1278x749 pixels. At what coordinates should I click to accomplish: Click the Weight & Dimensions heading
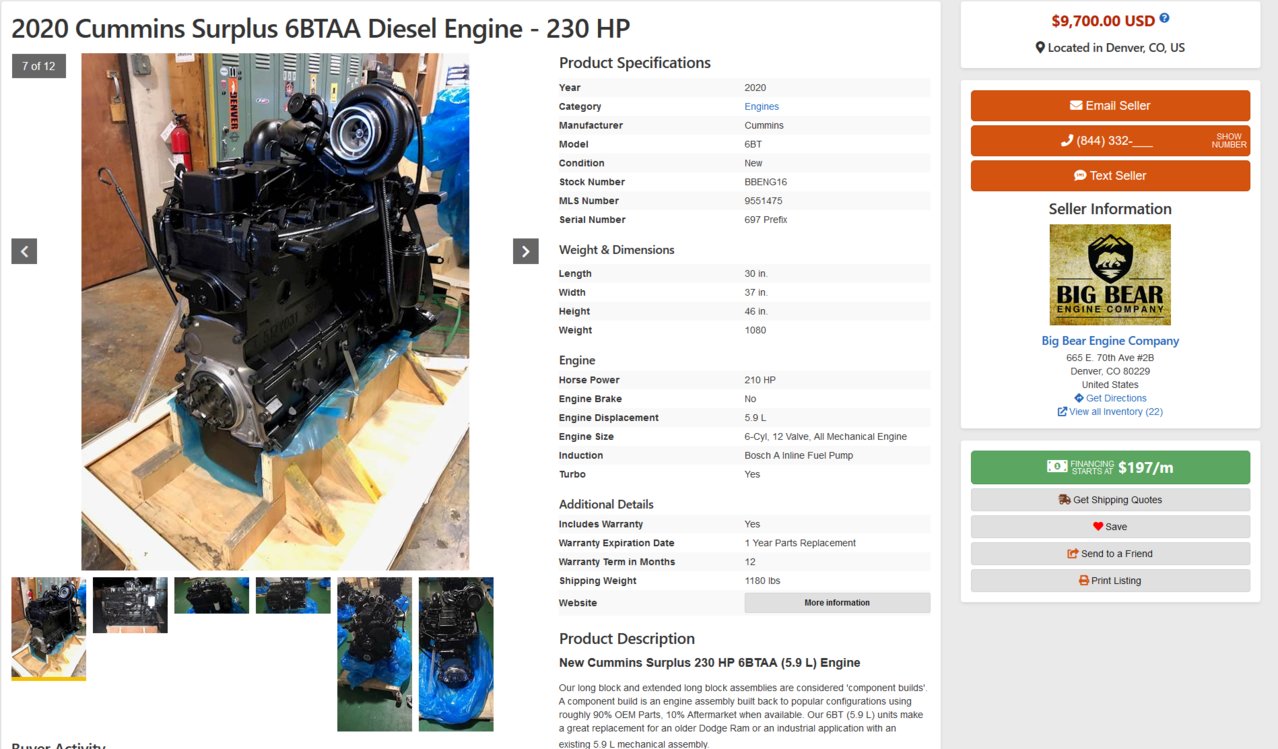[x=617, y=250]
